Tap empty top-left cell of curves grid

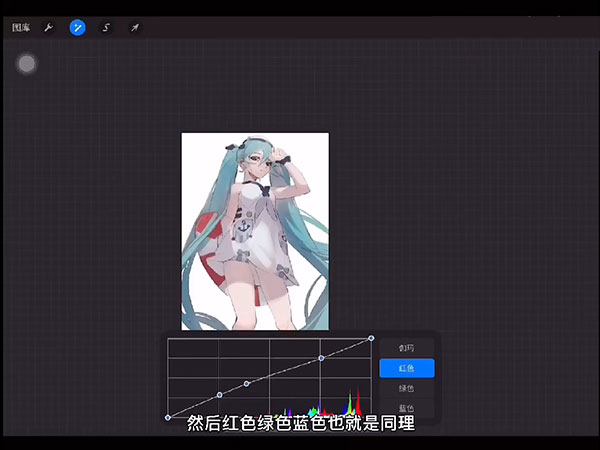[x=192, y=348]
